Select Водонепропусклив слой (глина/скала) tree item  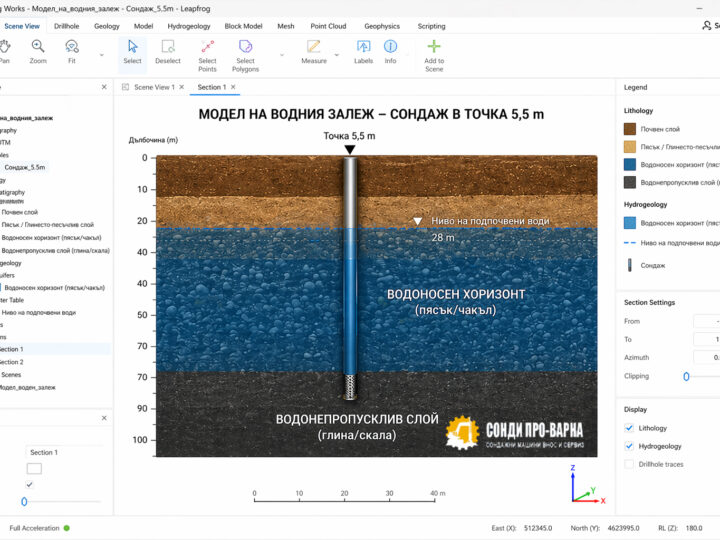click(56, 251)
